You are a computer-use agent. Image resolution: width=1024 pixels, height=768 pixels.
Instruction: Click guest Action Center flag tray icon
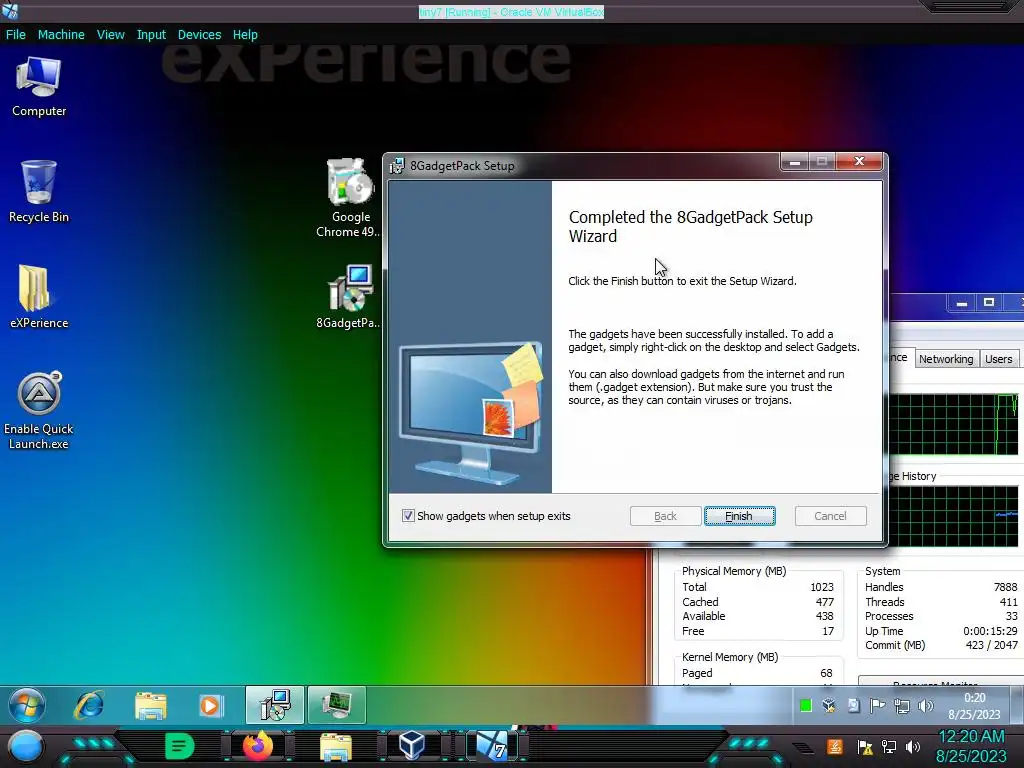click(x=877, y=705)
